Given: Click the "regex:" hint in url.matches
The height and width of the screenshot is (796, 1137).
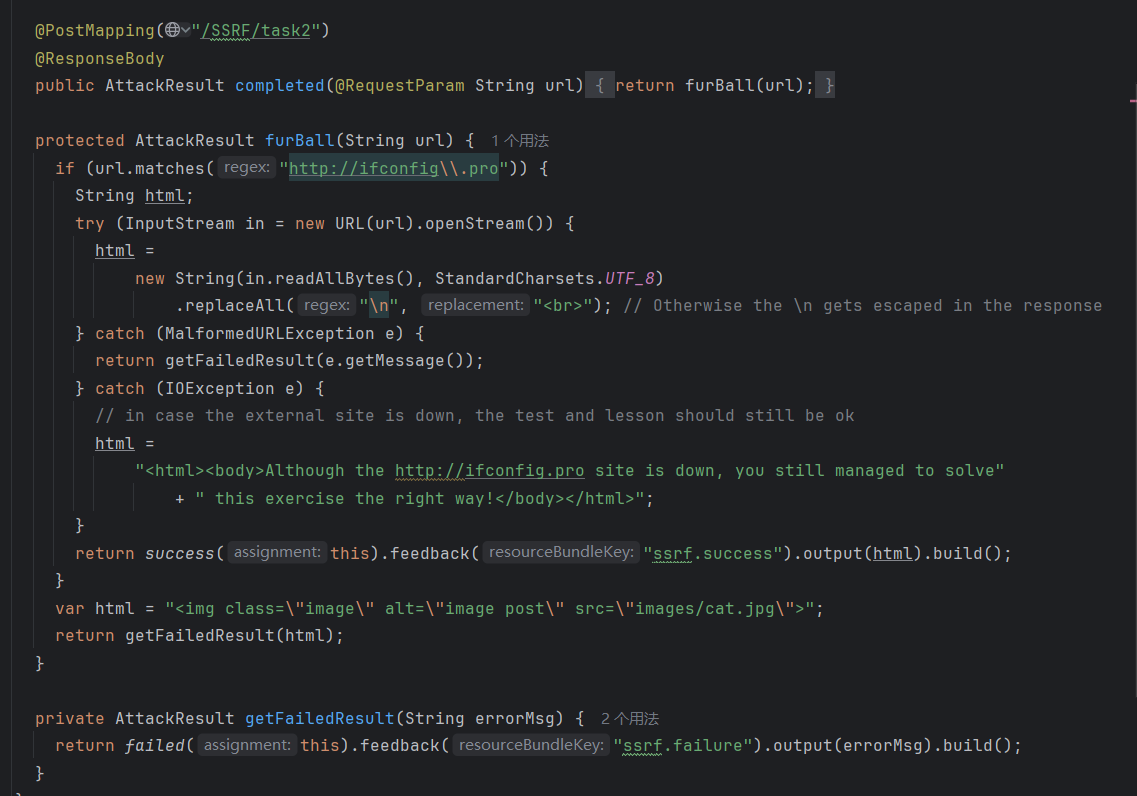Looking at the screenshot, I should 246,168.
